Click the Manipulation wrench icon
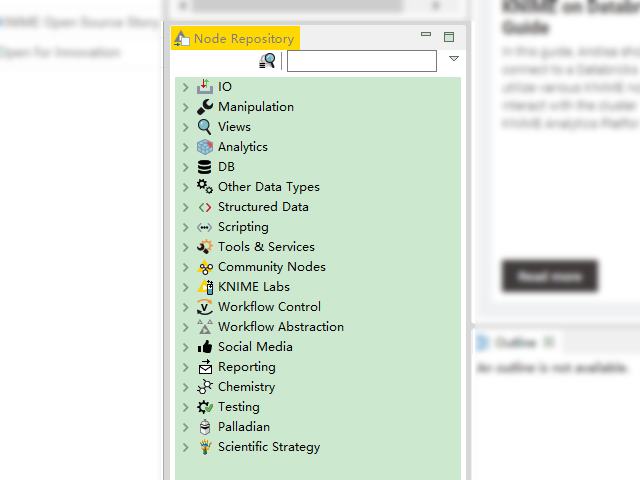 (205, 107)
